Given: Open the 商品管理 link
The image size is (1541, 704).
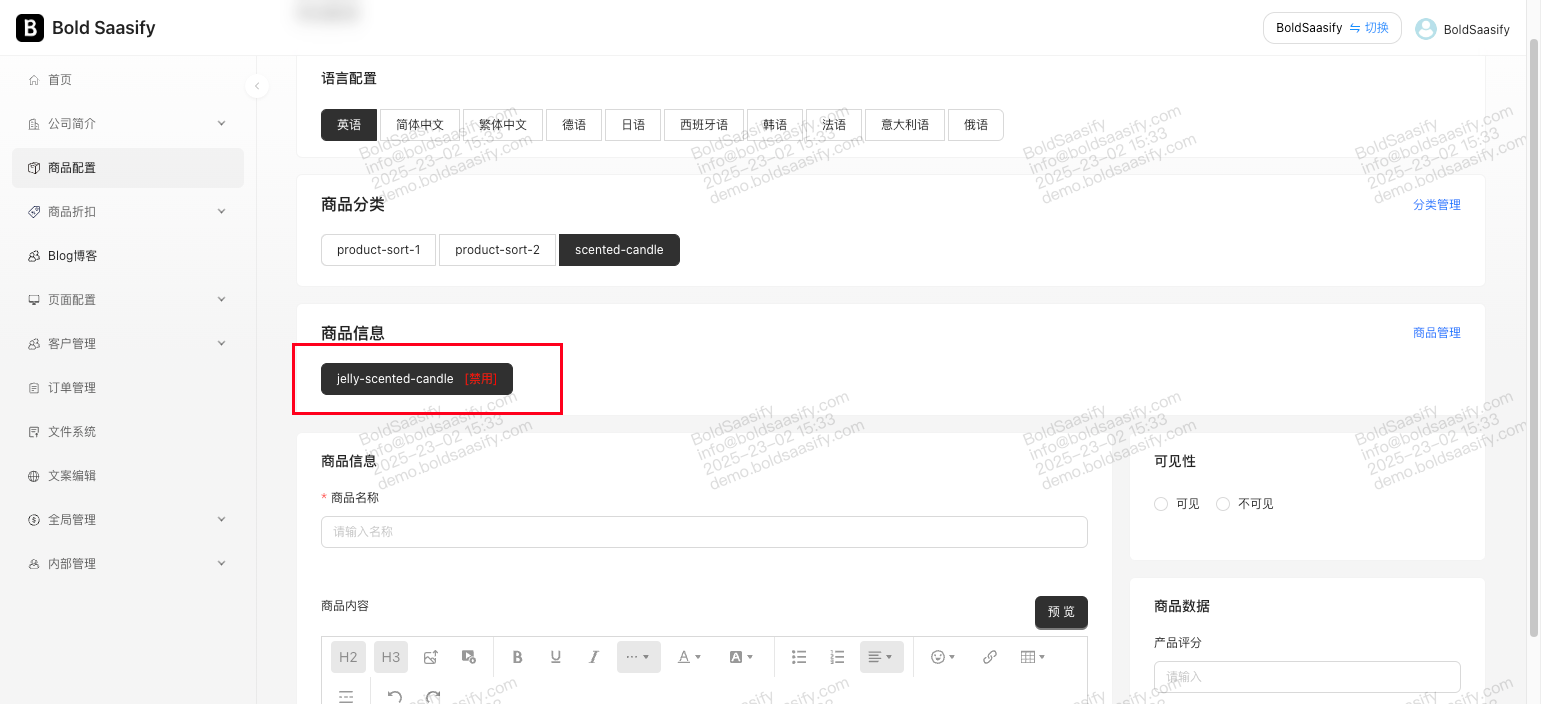Looking at the screenshot, I should 1437,333.
